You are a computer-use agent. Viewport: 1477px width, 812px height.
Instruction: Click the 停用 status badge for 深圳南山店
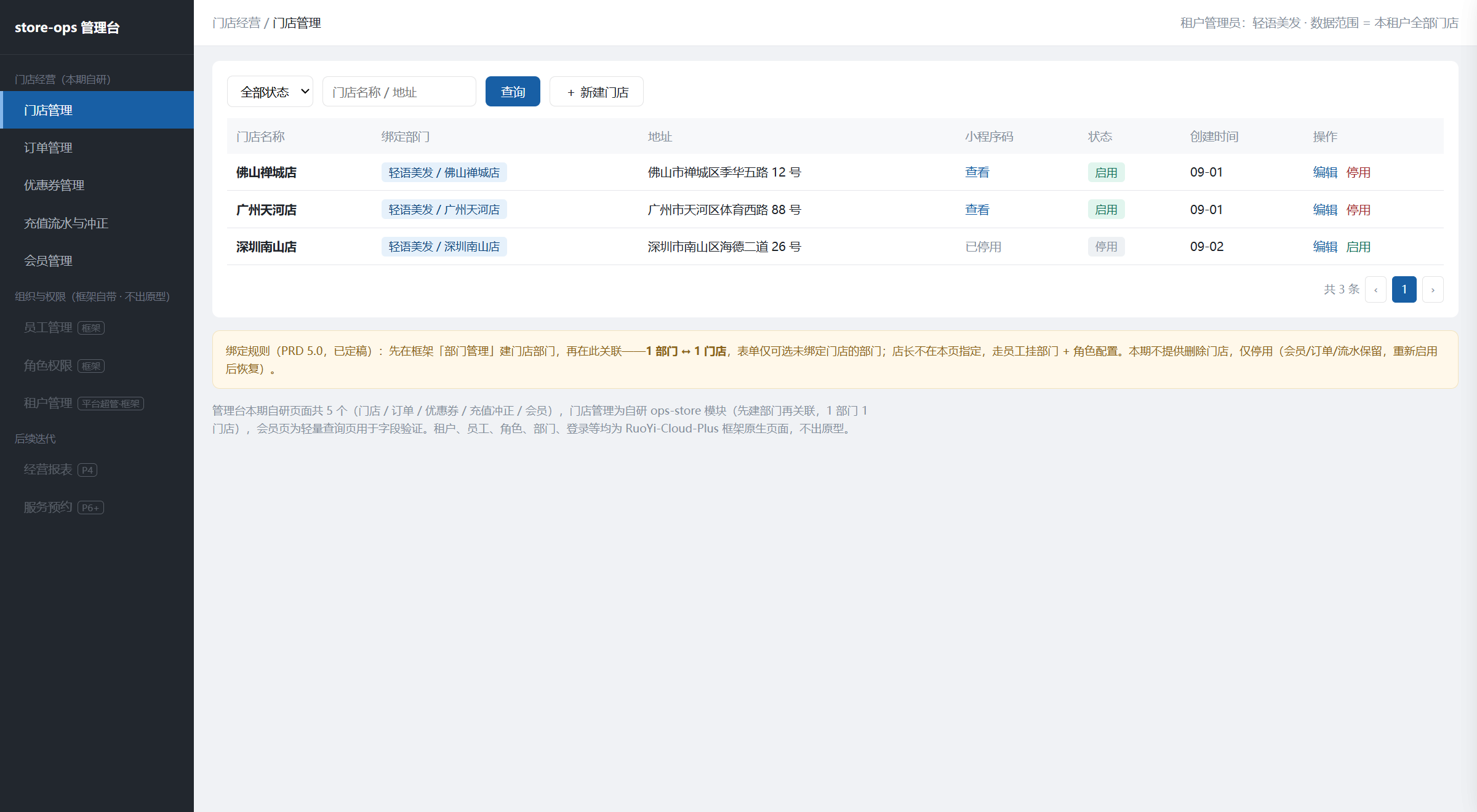(1106, 247)
